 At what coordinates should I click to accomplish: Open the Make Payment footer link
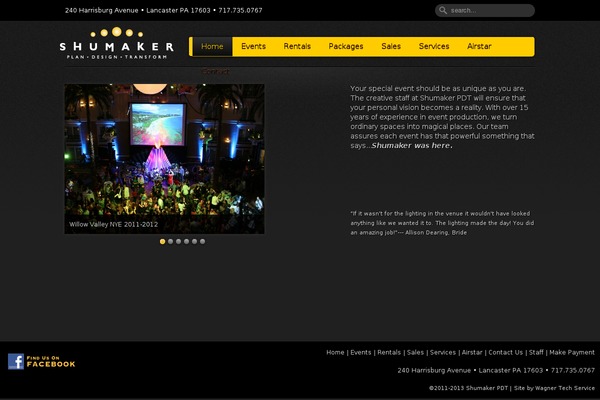[x=572, y=353]
